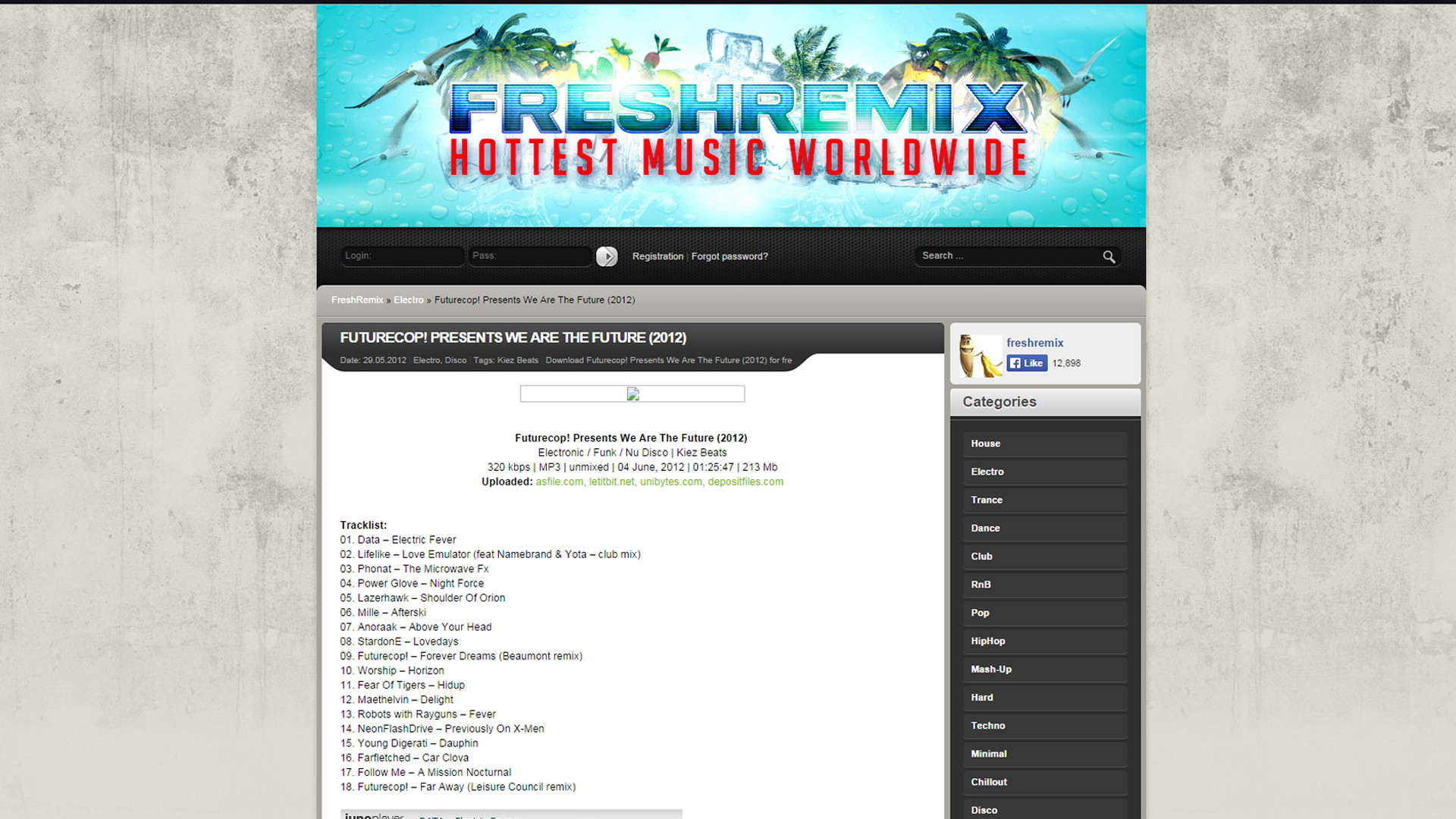Open the Registration link
Screen dimensions: 1456x819
657,257
